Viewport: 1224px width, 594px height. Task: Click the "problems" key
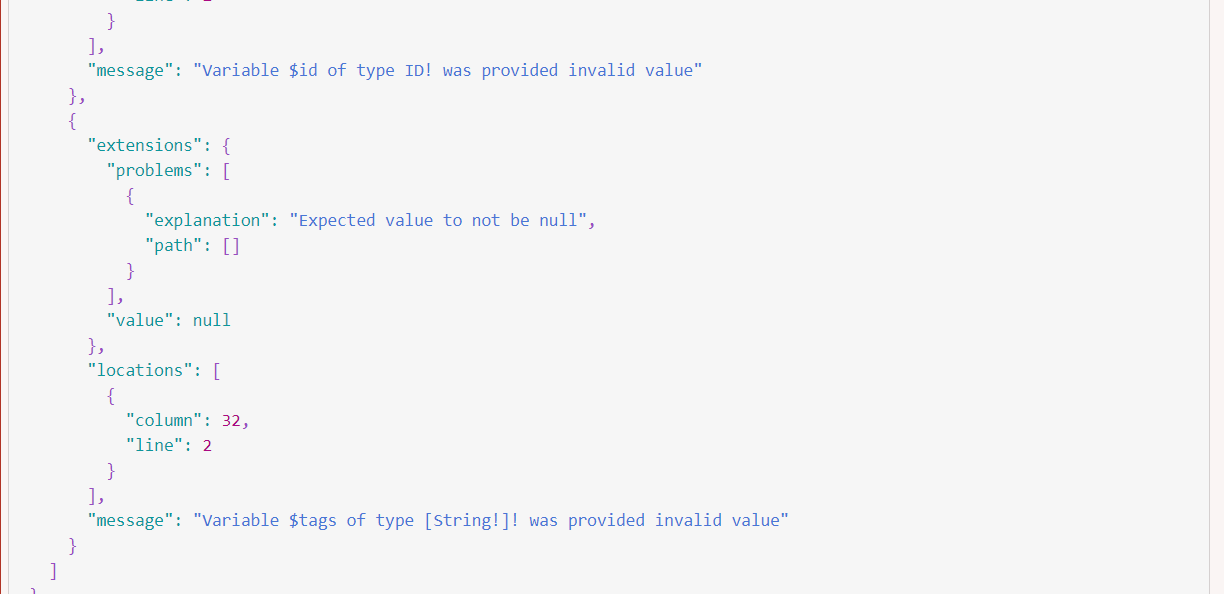(154, 170)
